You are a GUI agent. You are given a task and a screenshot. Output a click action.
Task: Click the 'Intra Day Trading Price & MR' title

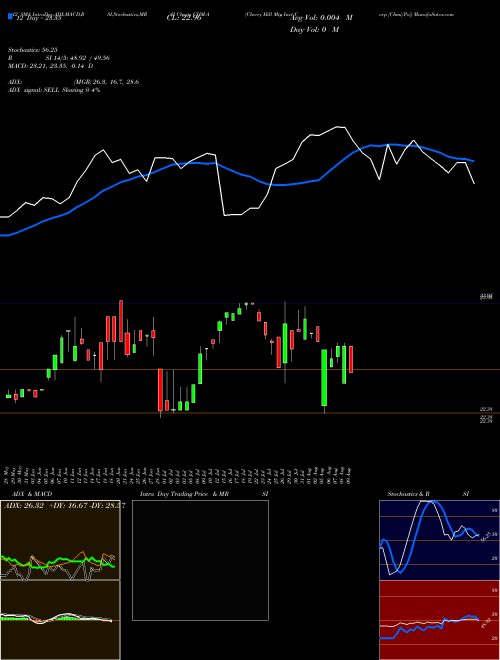[184, 494]
